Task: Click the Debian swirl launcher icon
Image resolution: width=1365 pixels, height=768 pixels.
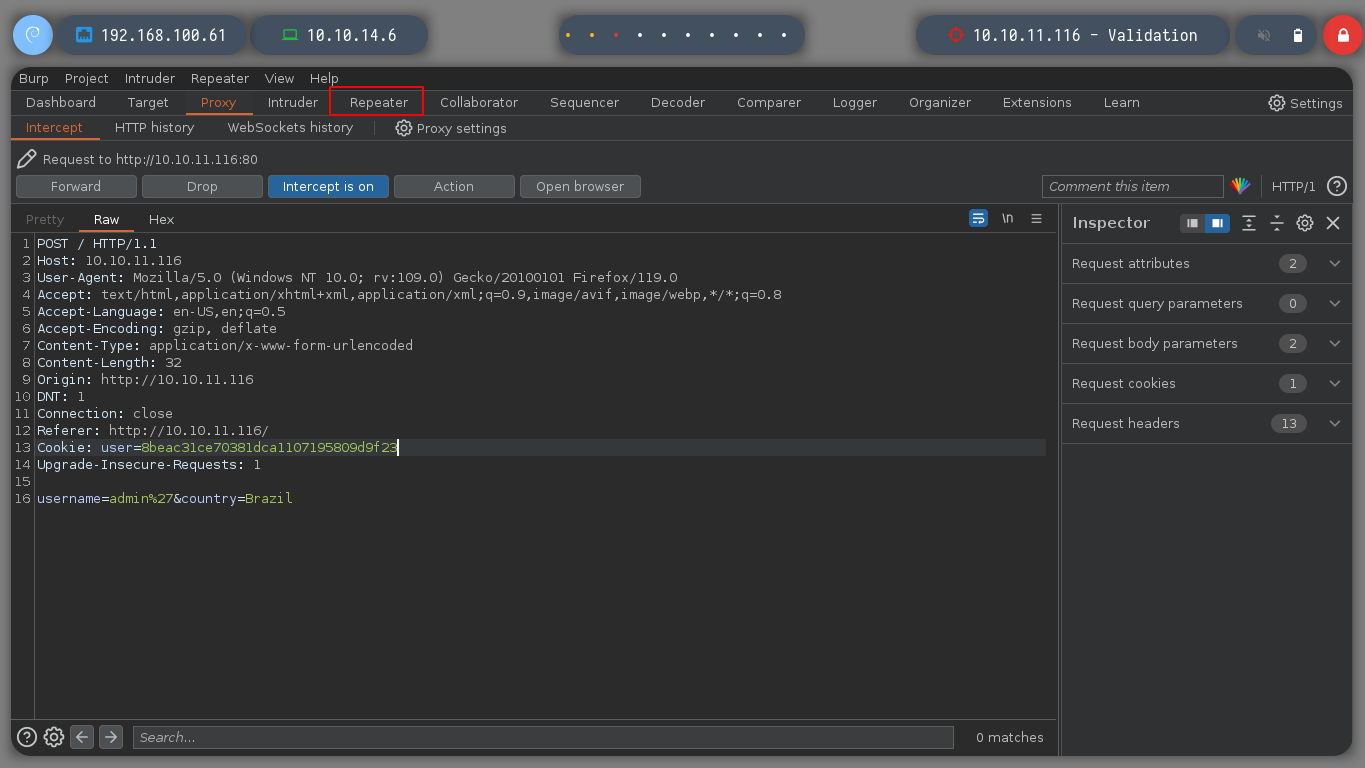Action: tap(32, 35)
